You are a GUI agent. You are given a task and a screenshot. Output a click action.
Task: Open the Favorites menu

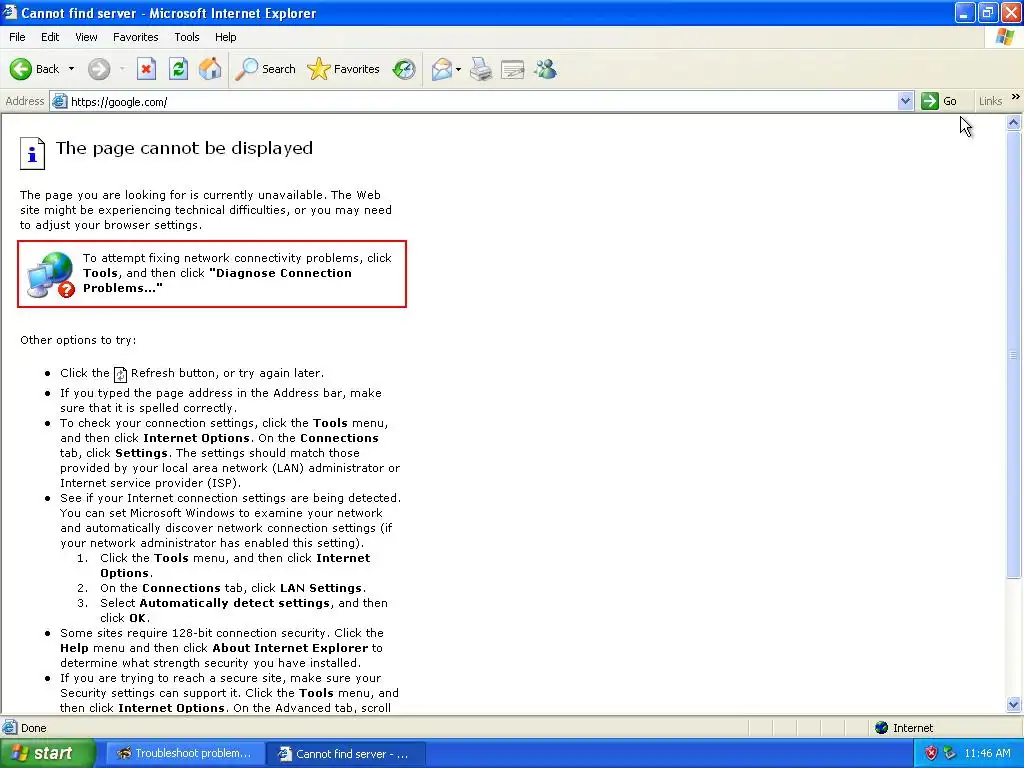[135, 37]
